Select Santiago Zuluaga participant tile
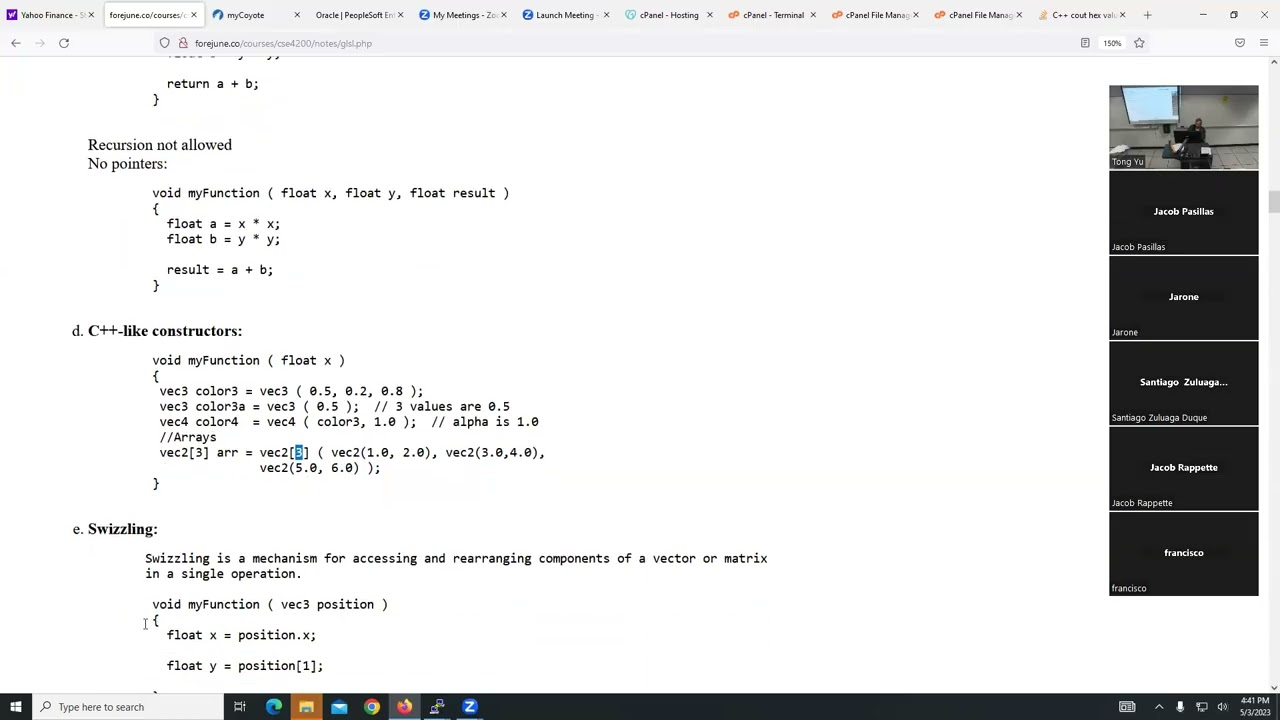The width and height of the screenshot is (1280, 720). click(1183, 383)
